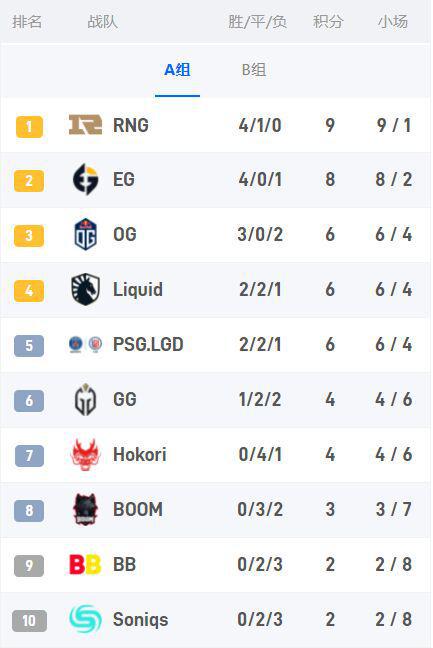The width and height of the screenshot is (433, 648).
Task: Click the RNG team logo
Action: [x=85, y=125]
